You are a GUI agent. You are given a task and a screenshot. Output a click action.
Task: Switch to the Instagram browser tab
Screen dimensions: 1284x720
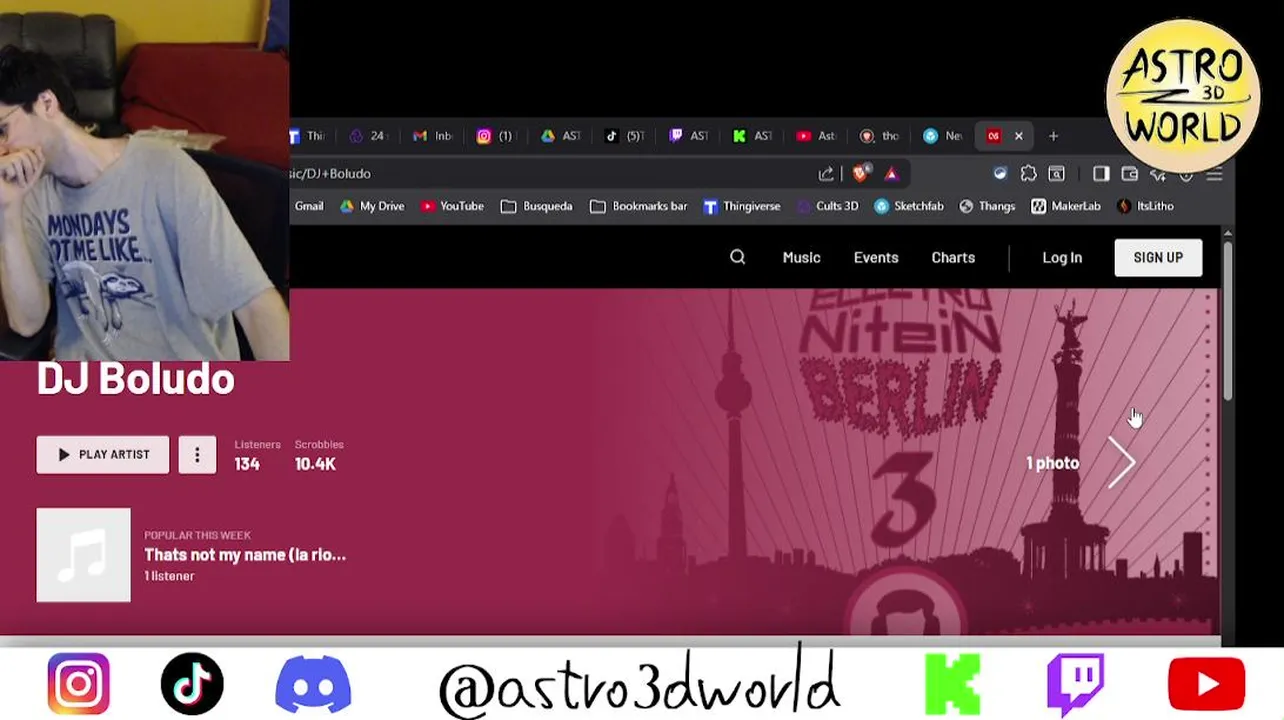tap(495, 136)
